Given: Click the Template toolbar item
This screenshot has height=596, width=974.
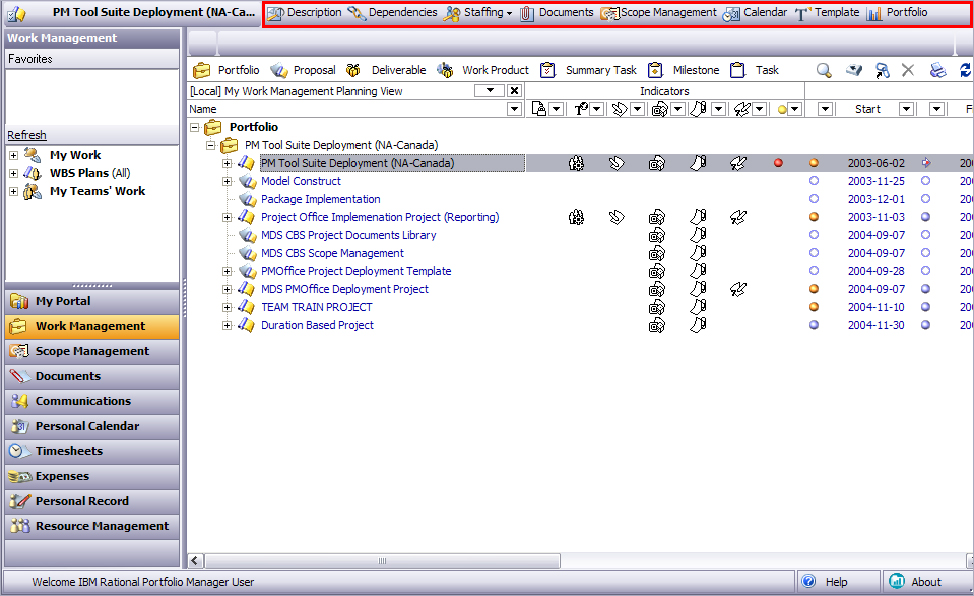Looking at the screenshot, I should (827, 12).
